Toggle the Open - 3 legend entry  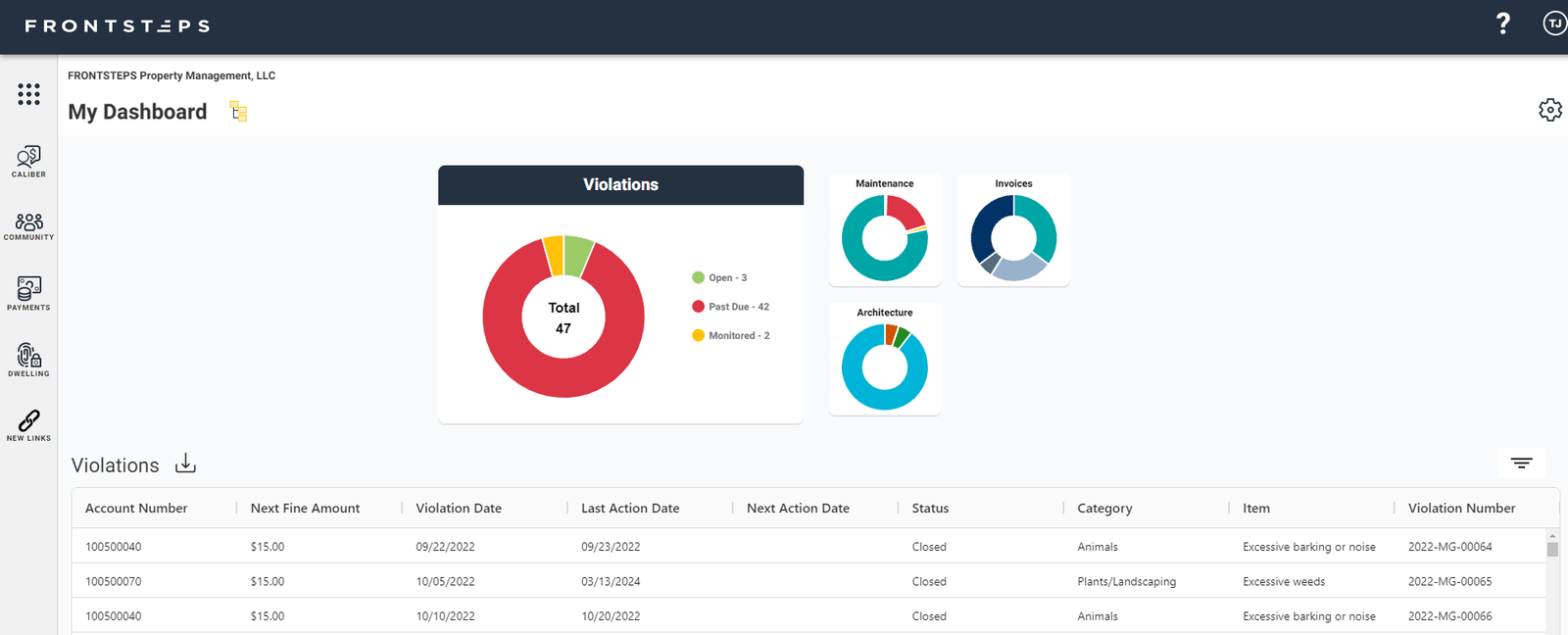(719, 277)
